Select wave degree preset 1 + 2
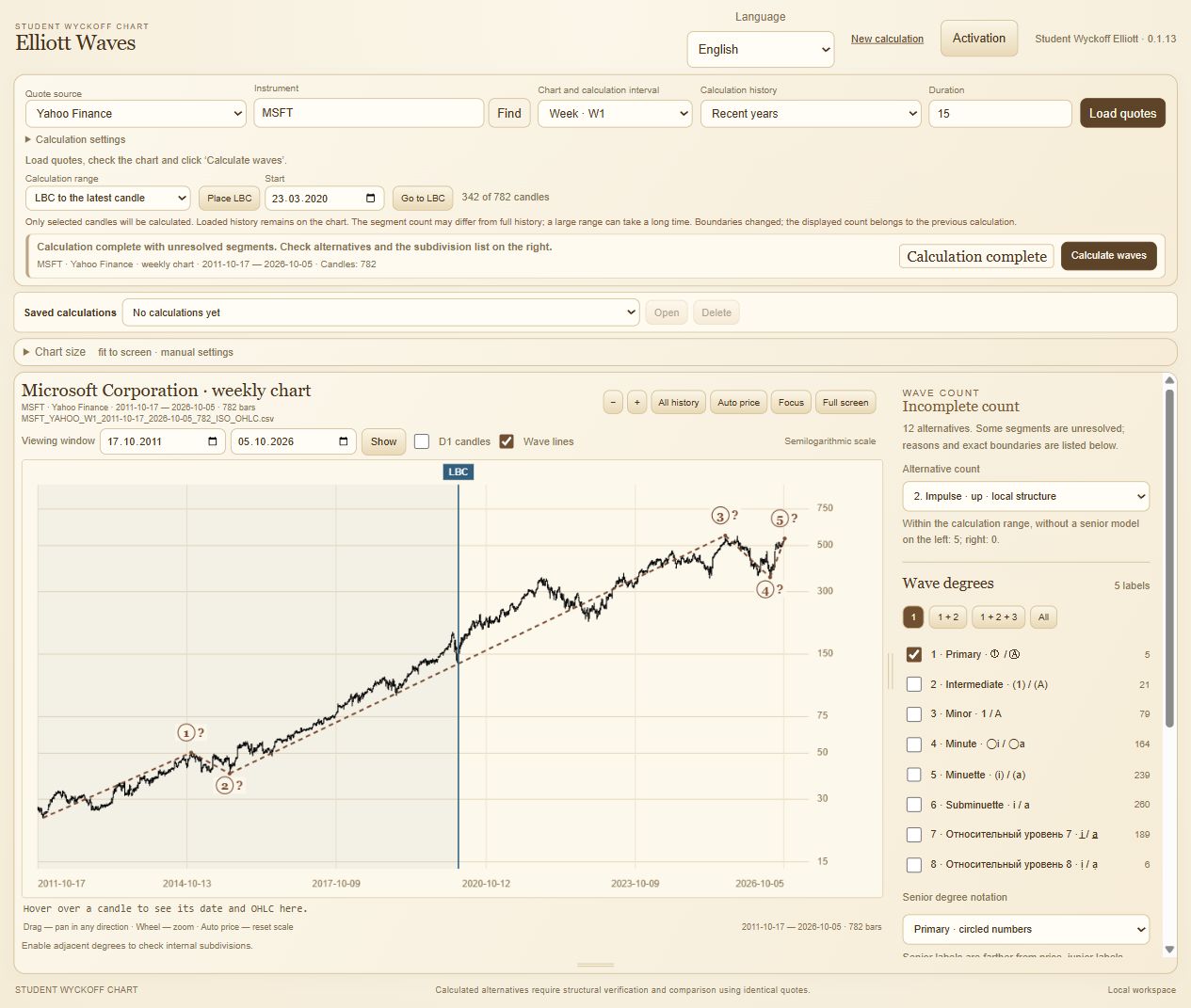 point(948,617)
